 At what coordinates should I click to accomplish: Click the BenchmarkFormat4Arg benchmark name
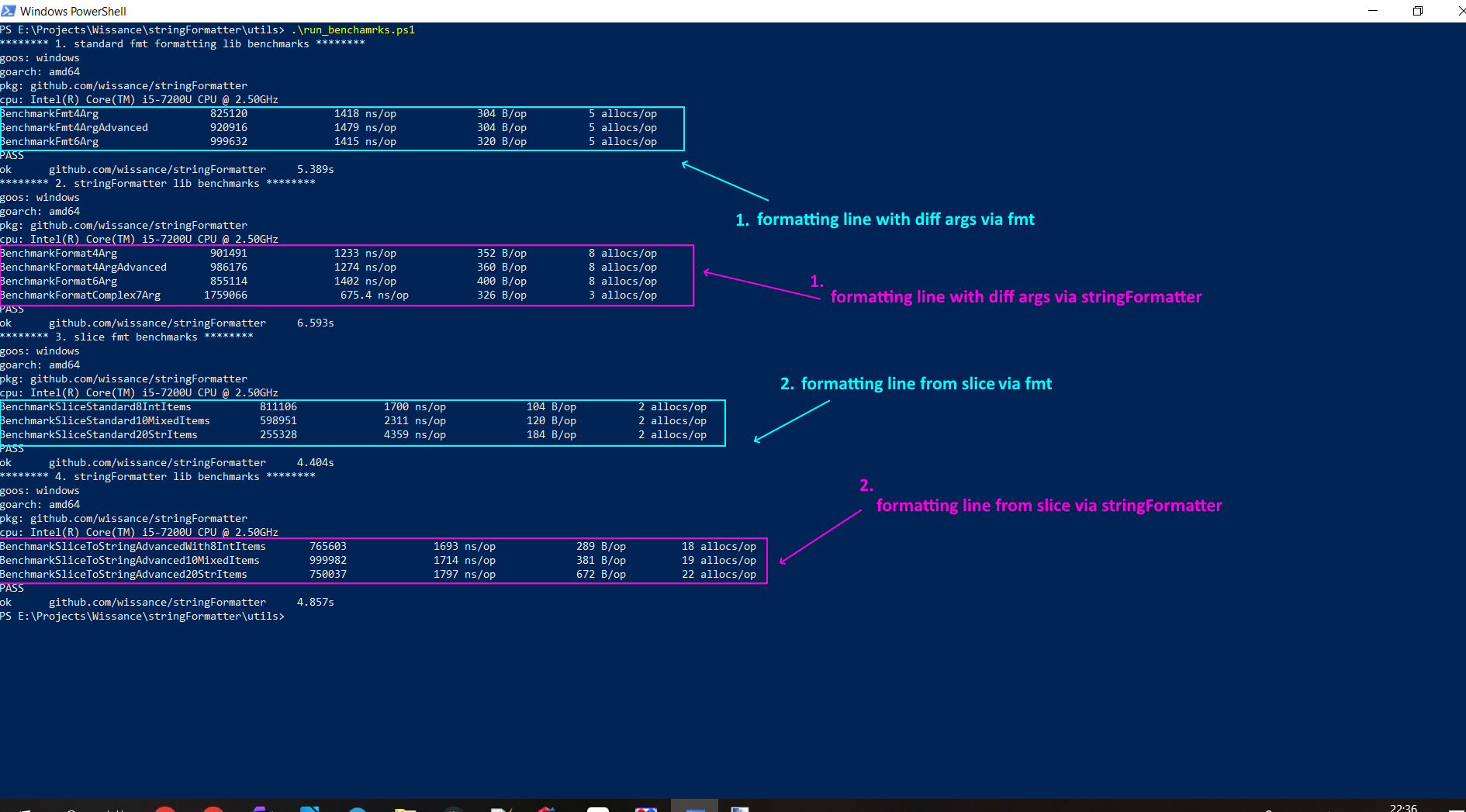pos(59,254)
